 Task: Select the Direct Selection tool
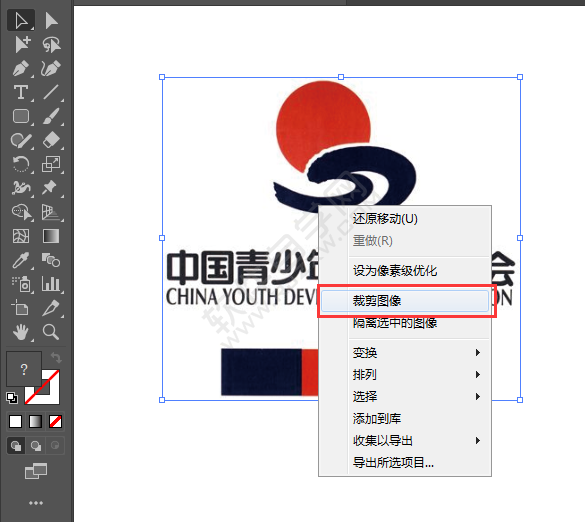click(51, 21)
